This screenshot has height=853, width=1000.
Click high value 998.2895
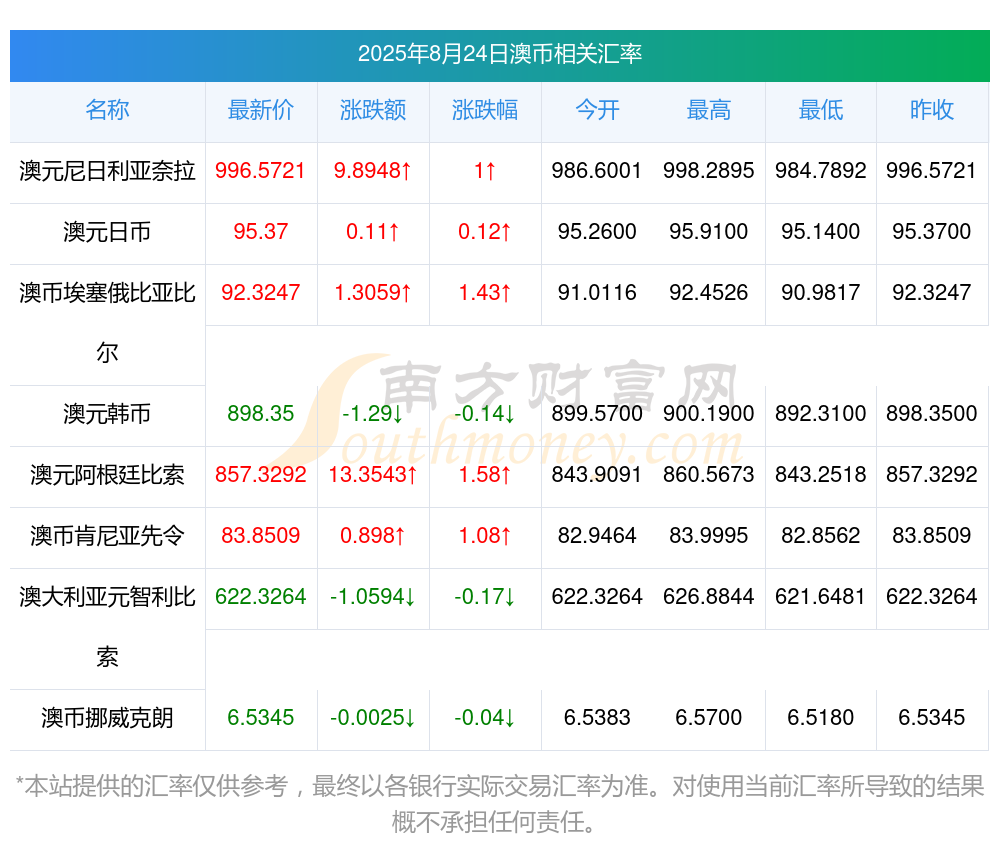point(709,171)
